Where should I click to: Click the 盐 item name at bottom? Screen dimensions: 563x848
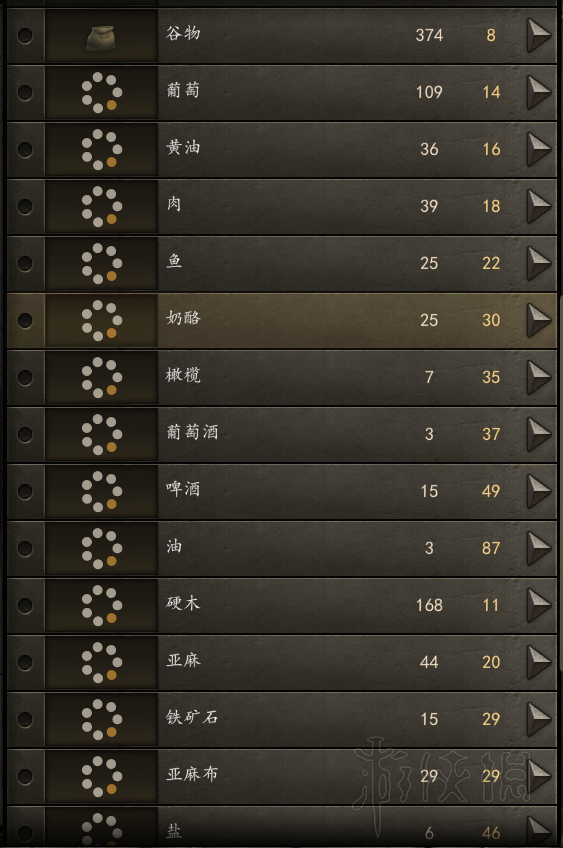click(x=174, y=830)
